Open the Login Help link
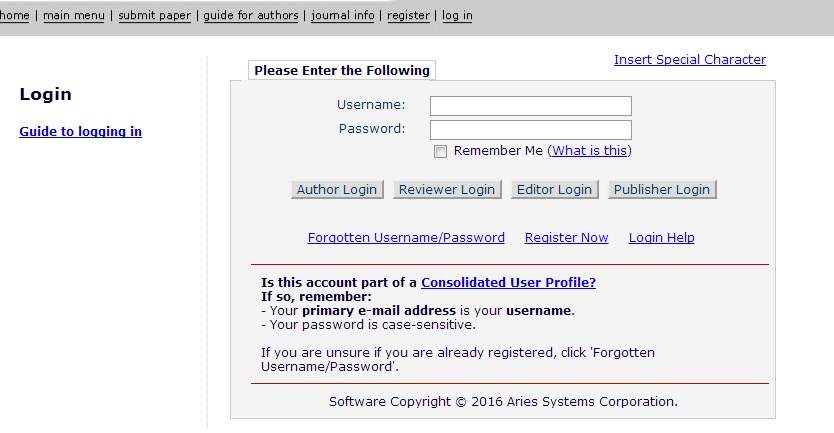Image resolution: width=834 pixels, height=433 pixels. (661, 238)
